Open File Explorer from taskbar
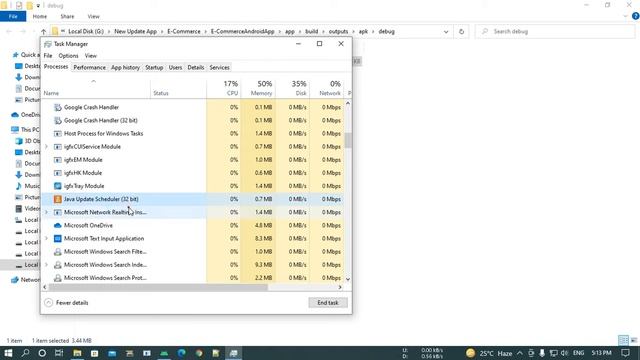 tap(77, 353)
